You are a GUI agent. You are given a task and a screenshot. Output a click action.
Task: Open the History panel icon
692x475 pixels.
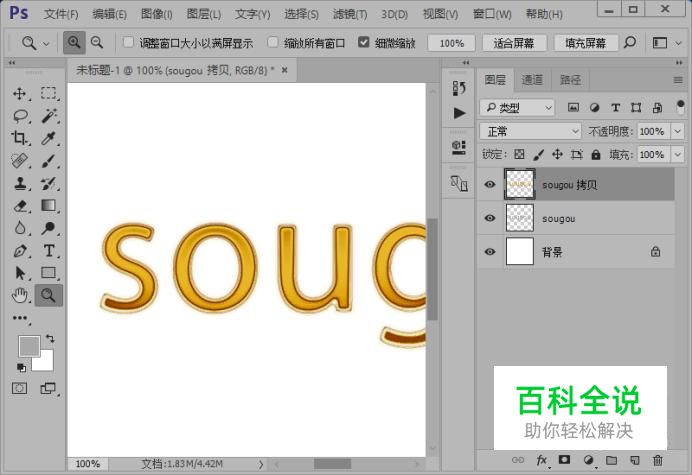459,88
